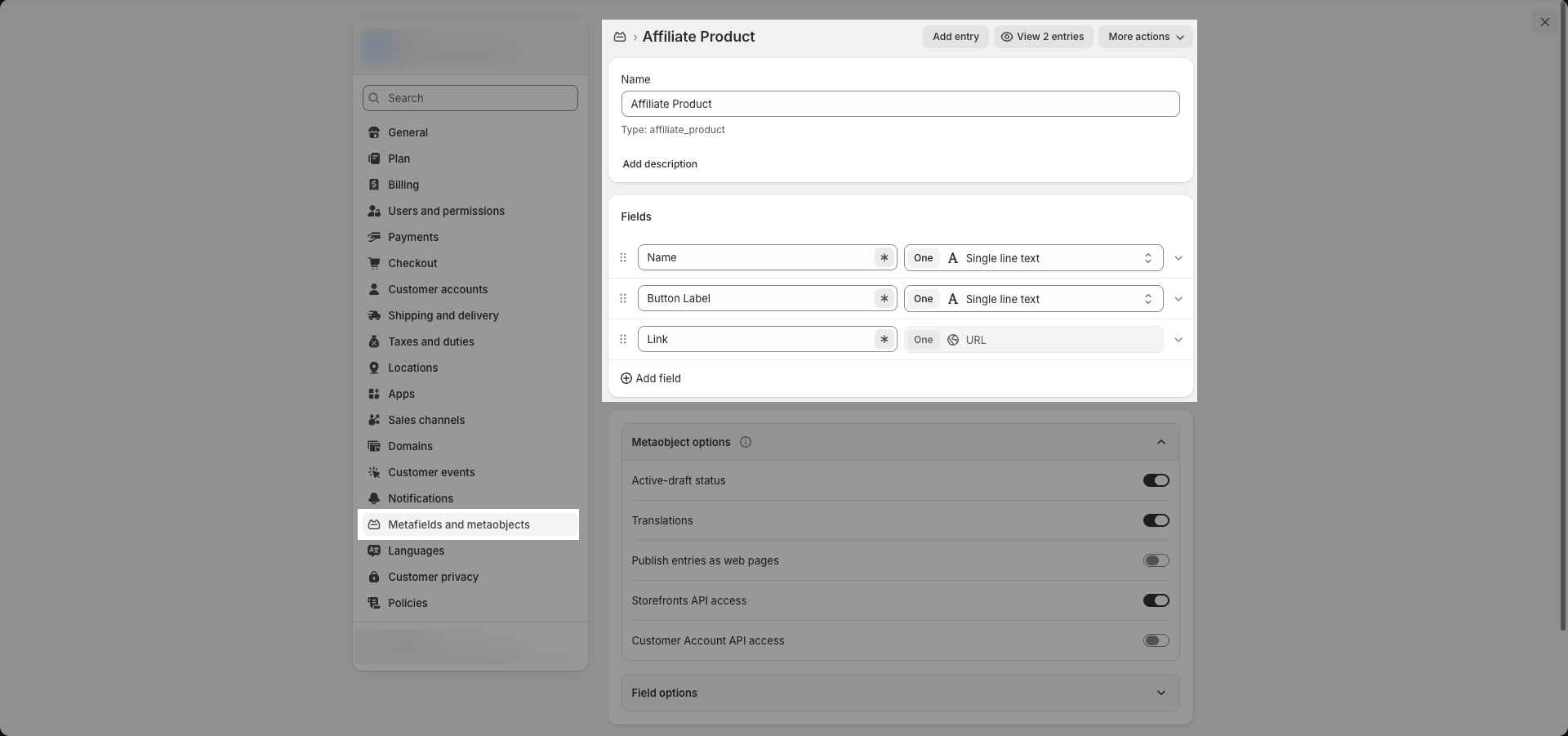Open type dropdown for Button Label field

pyautogui.click(x=1033, y=299)
